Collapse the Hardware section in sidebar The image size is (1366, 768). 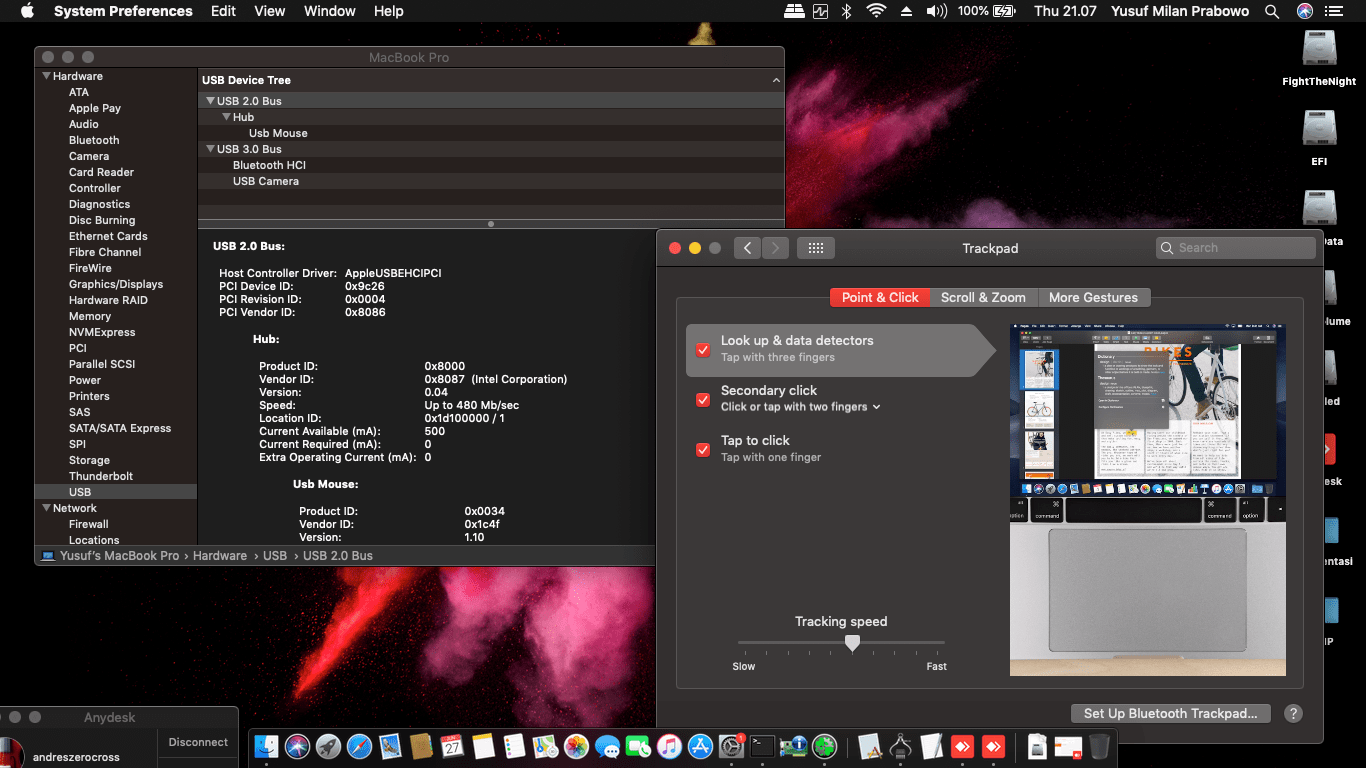46,76
